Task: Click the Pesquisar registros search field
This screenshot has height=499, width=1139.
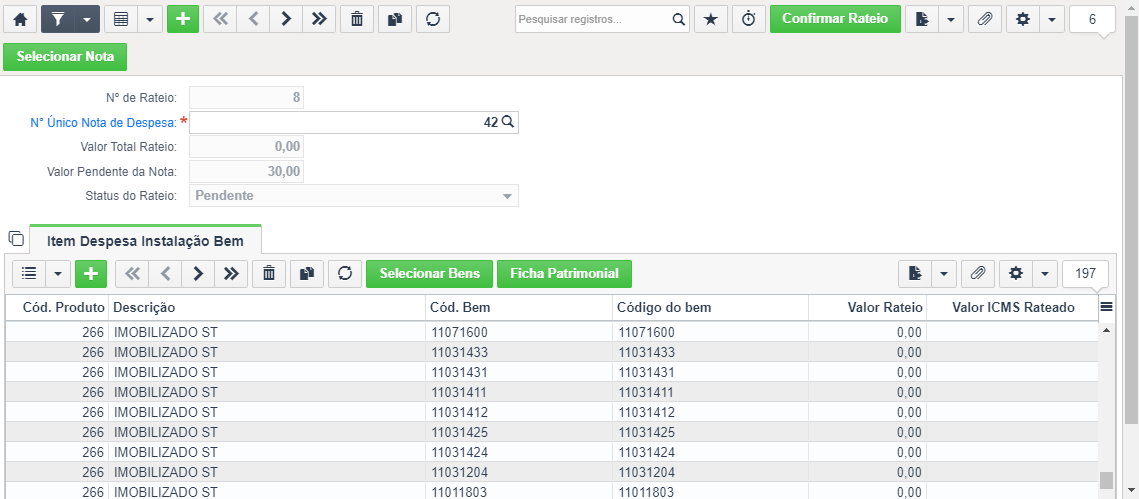Action: click(x=592, y=20)
